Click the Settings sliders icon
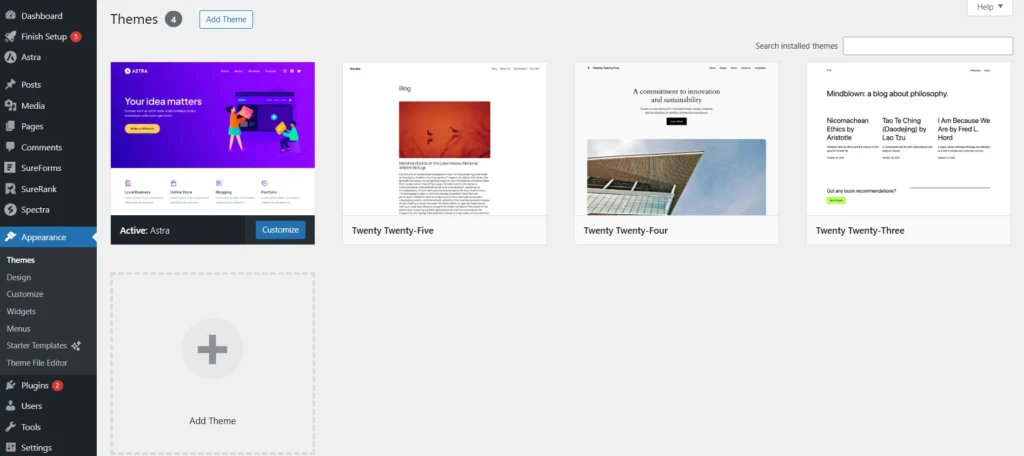The height and width of the screenshot is (456, 1024). [x=10, y=448]
